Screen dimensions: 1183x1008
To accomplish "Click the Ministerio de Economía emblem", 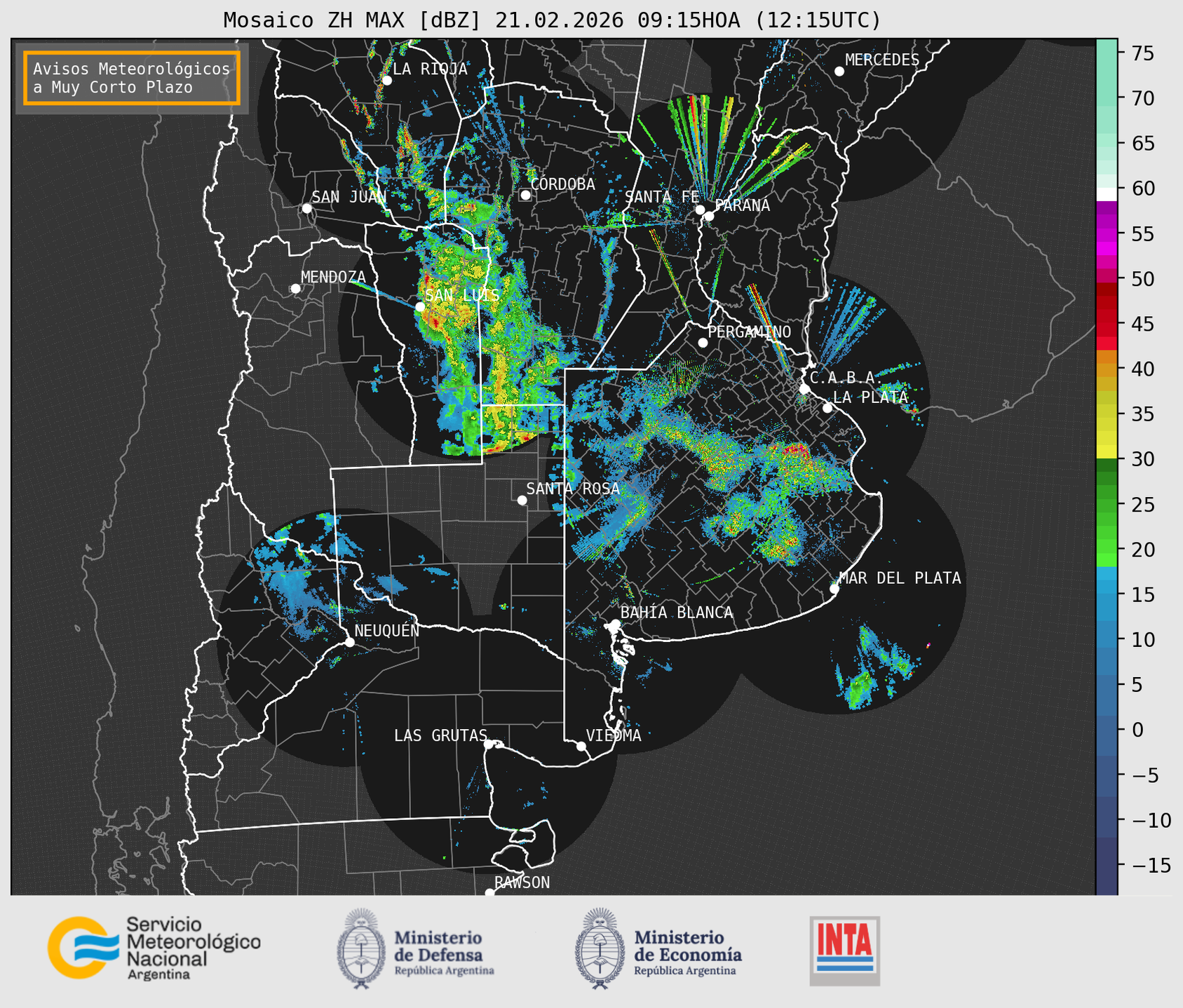I will click(600, 948).
